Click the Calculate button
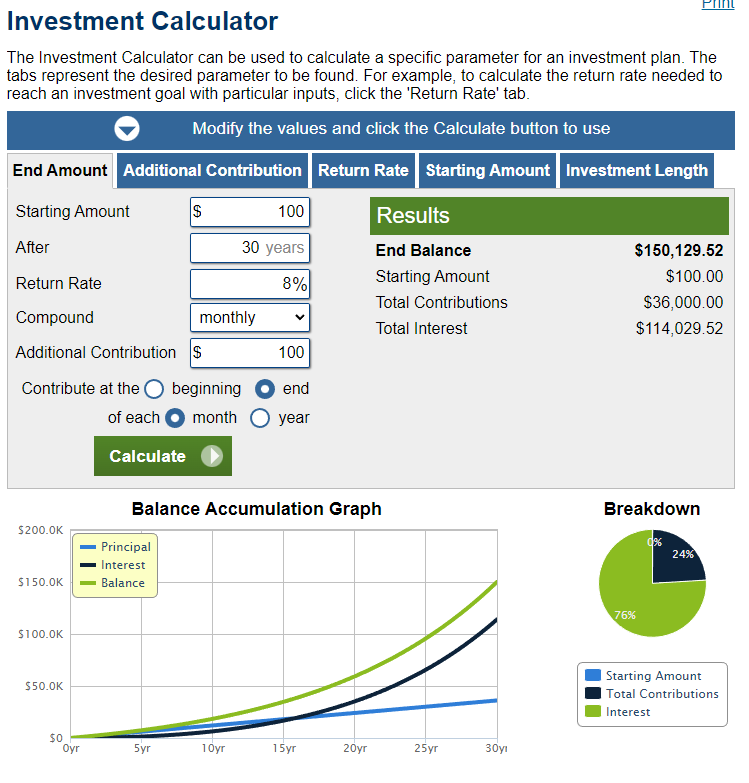749x783 pixels. [163, 456]
